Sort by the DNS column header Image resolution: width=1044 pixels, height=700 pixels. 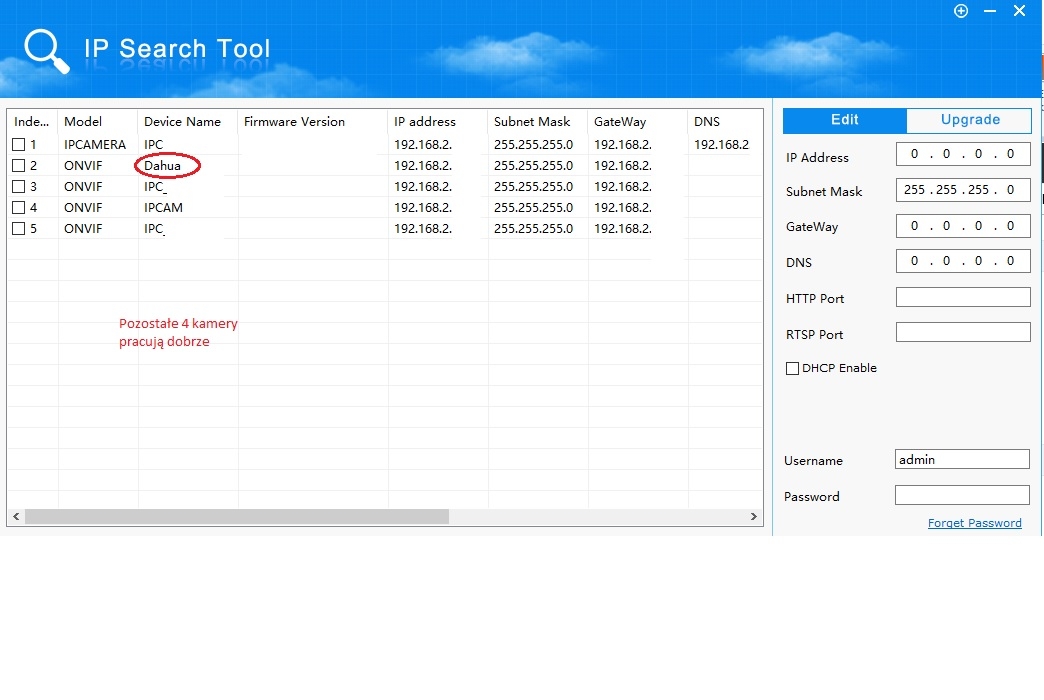coord(725,122)
